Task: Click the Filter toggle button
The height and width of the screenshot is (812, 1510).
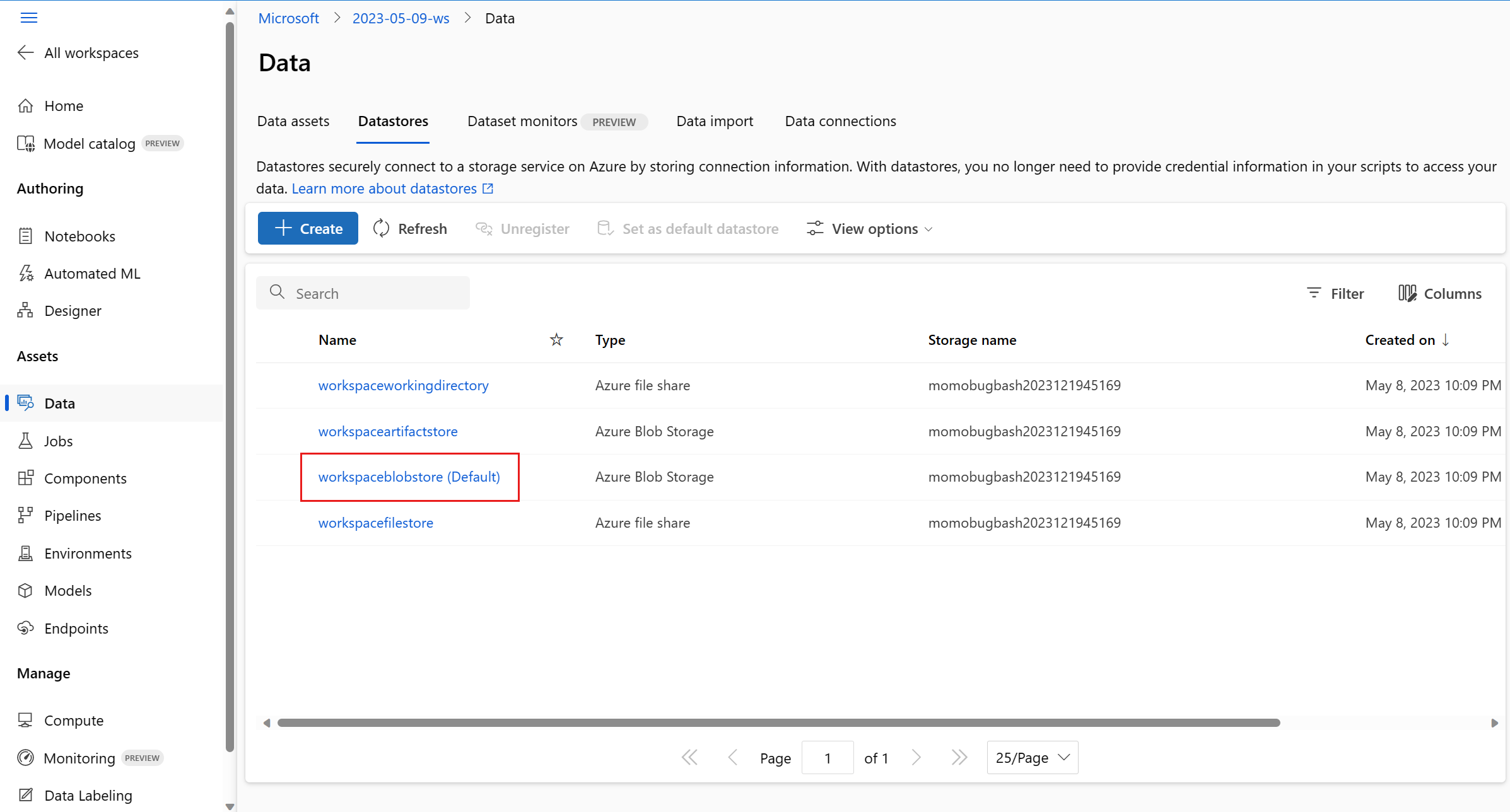Action: click(x=1335, y=294)
